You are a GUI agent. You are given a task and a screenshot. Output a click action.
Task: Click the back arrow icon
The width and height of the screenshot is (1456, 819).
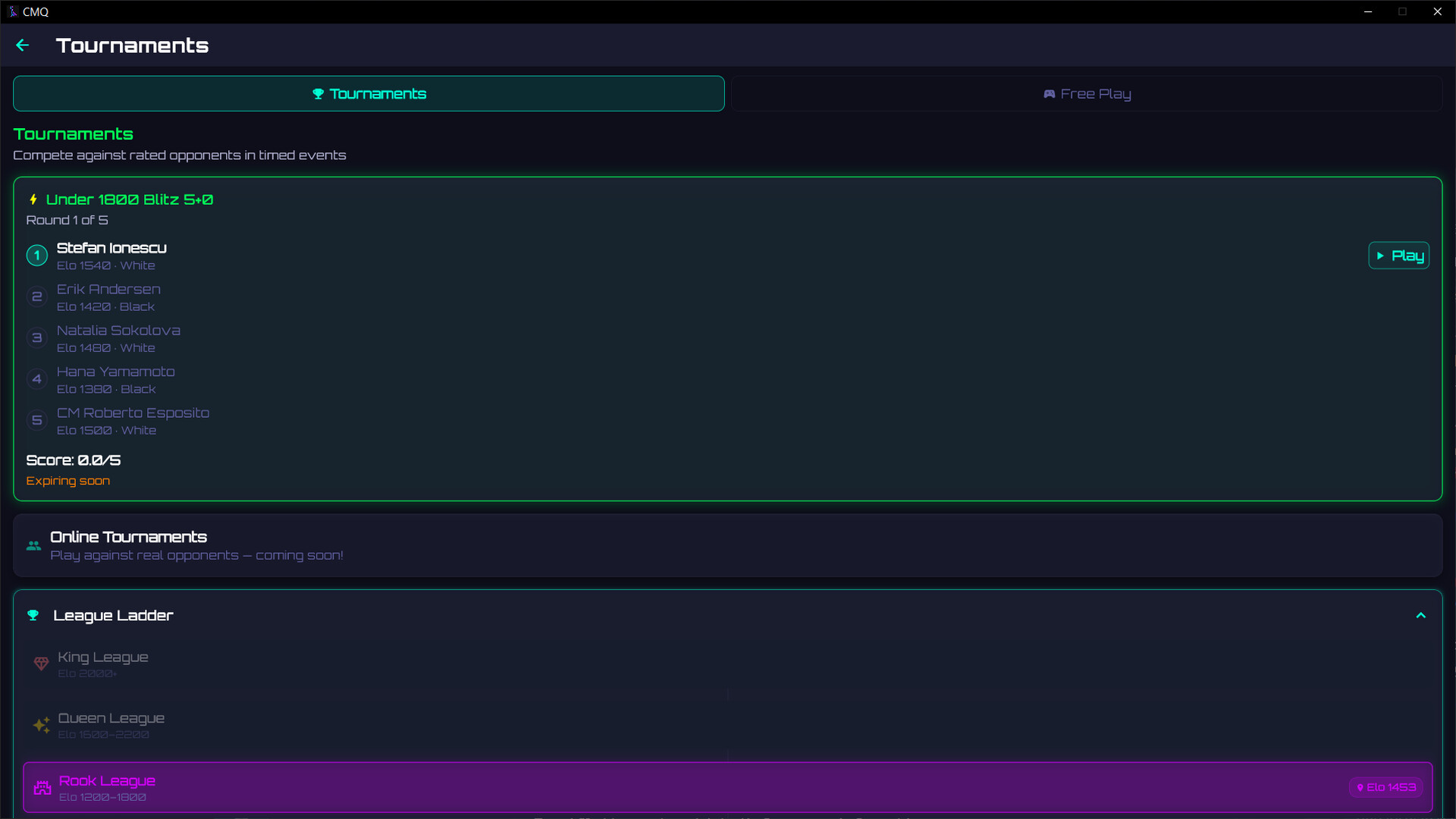(x=23, y=45)
